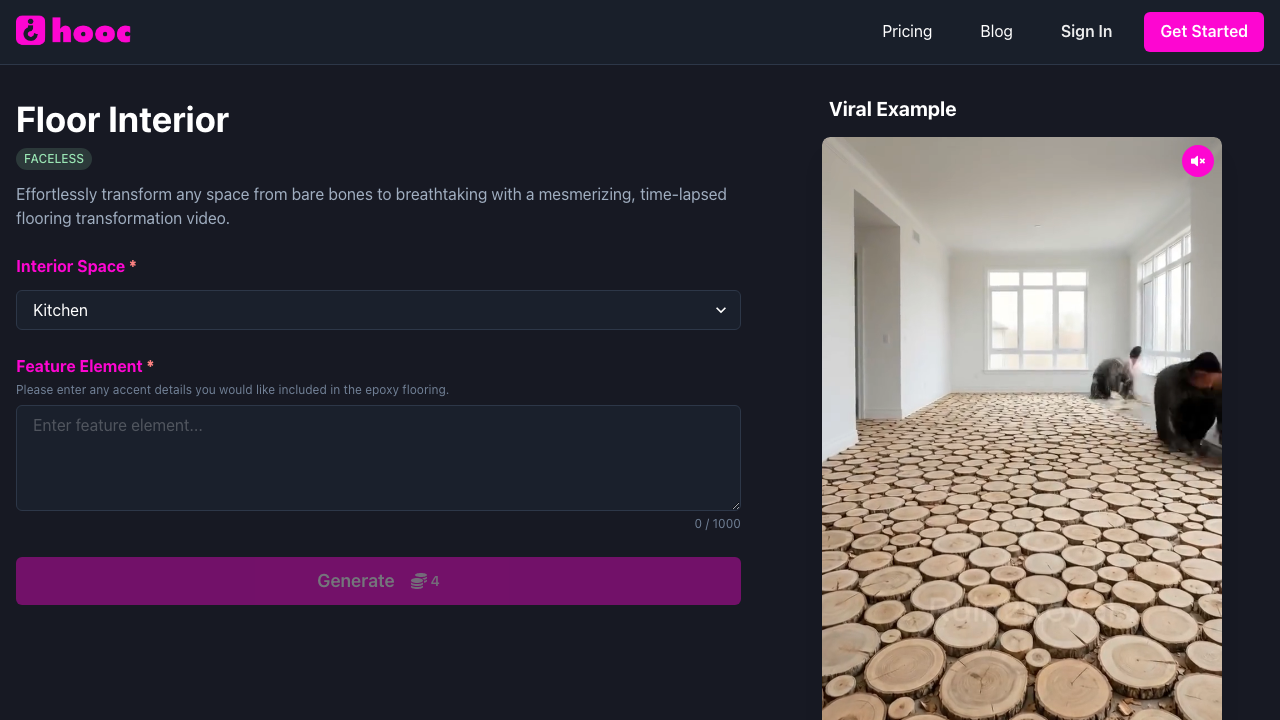Click the hooc wordmark text

(91, 32)
